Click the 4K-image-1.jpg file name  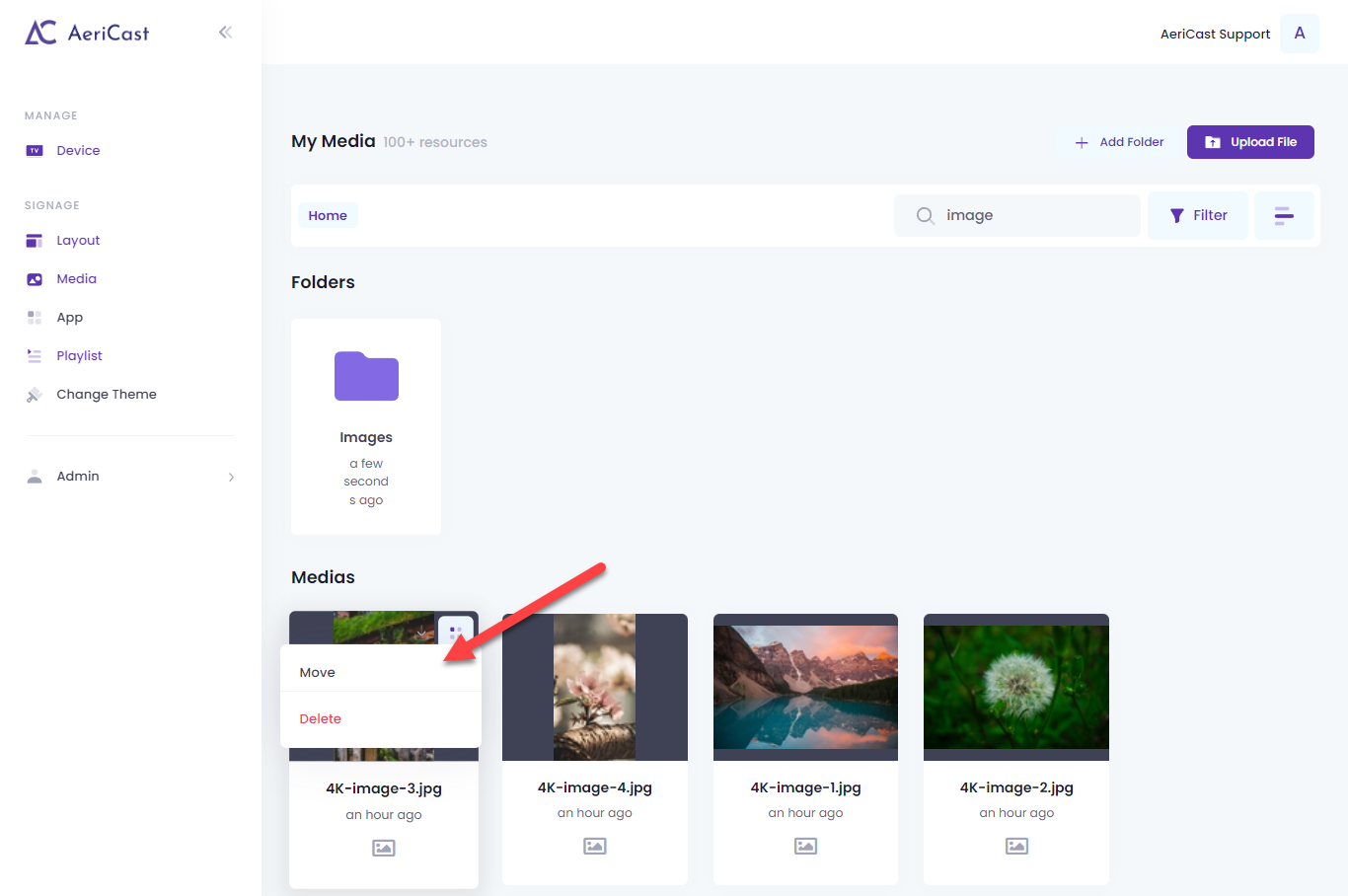805,787
